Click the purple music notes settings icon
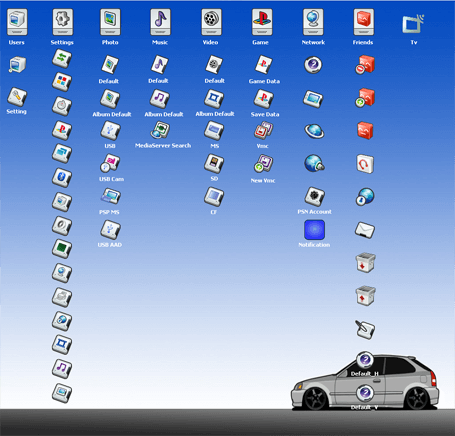This screenshot has height=436, width=455. coord(62,369)
